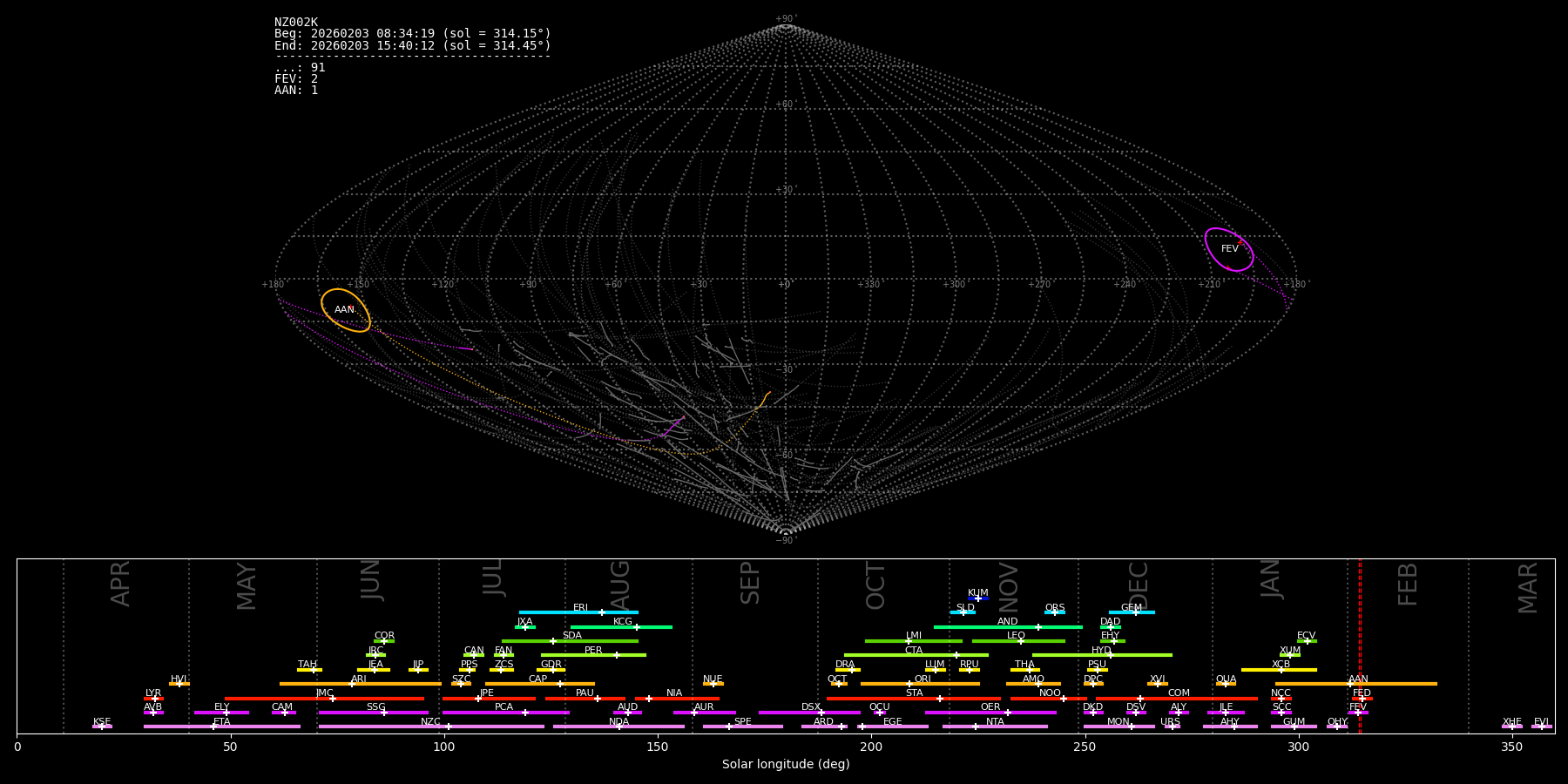This screenshot has width=1568, height=784.
Task: Select the COR shower marker
Action: (384, 641)
